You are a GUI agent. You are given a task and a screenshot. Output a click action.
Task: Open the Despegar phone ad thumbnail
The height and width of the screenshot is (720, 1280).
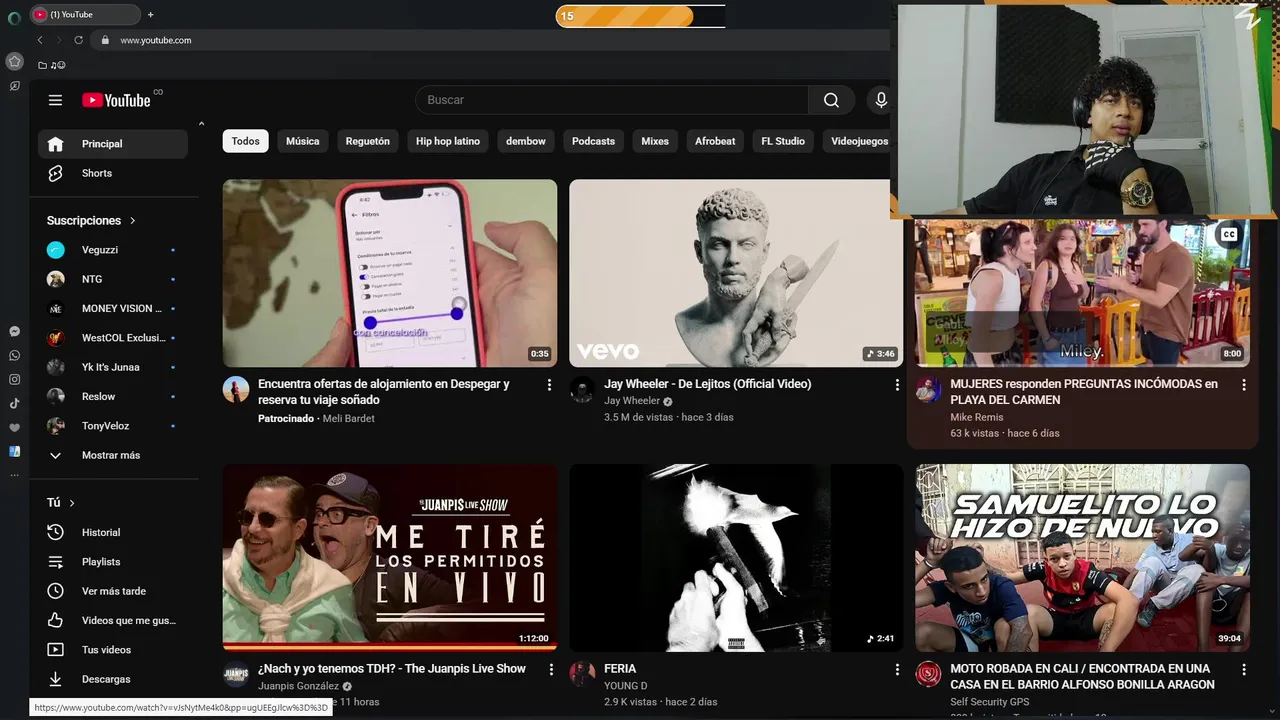coord(390,273)
